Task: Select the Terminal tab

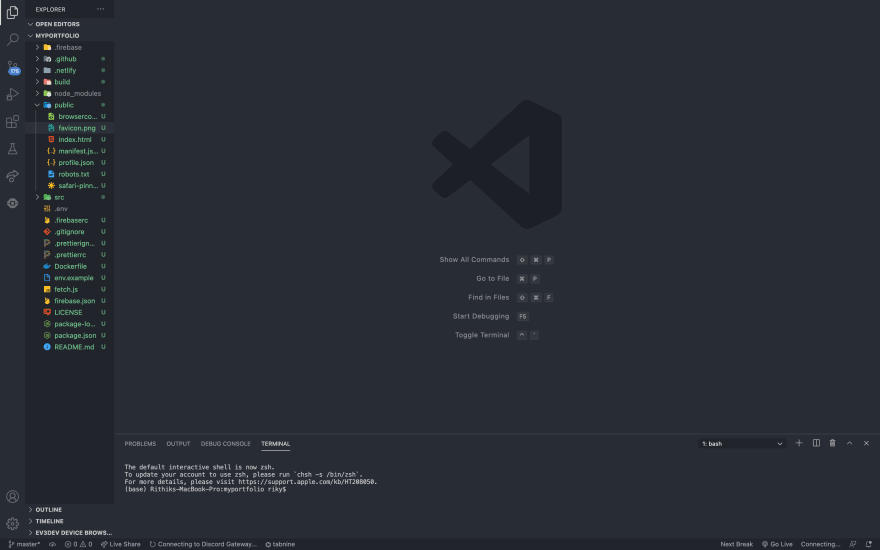Action: coord(276,444)
